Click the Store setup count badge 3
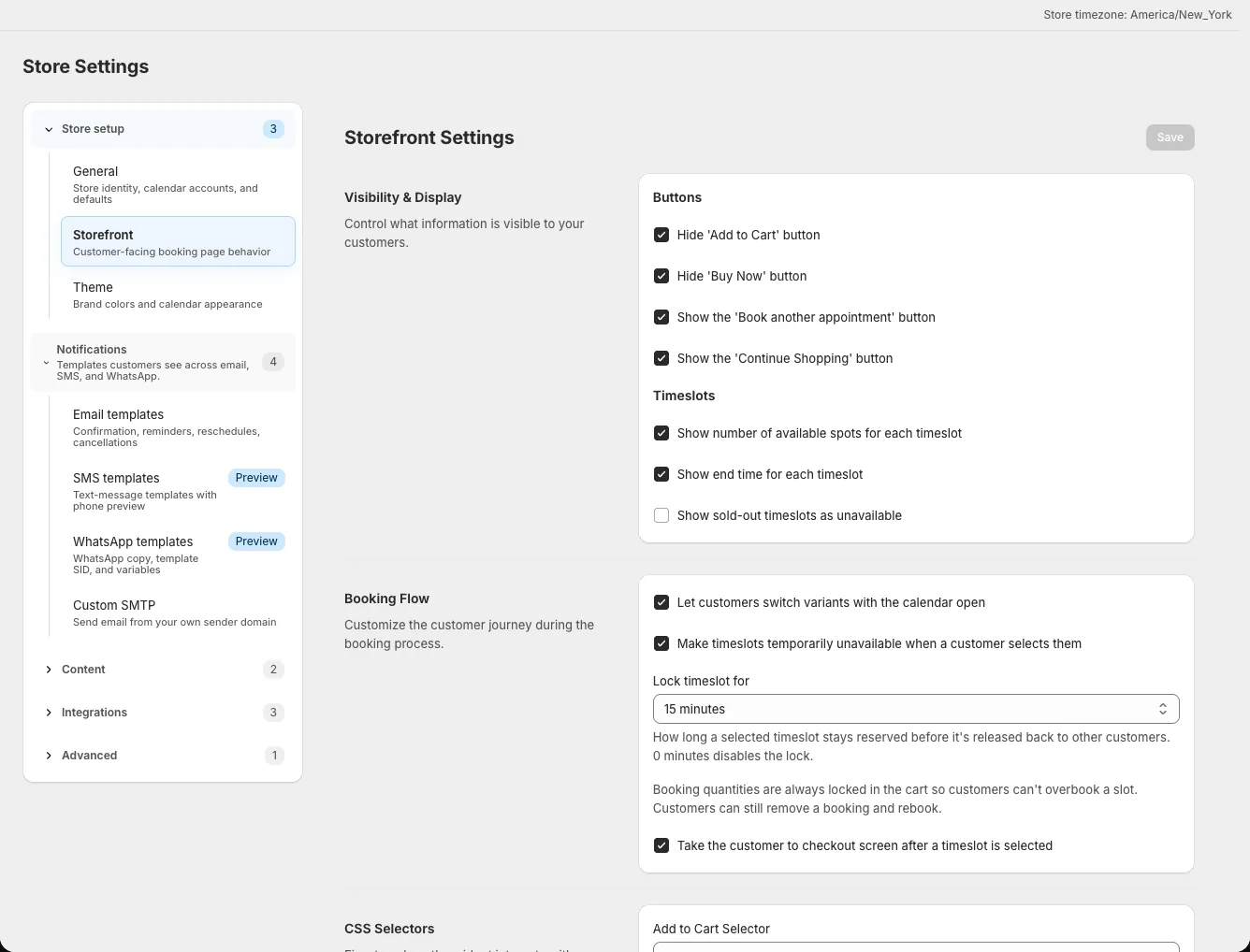1250x952 pixels. [x=273, y=129]
